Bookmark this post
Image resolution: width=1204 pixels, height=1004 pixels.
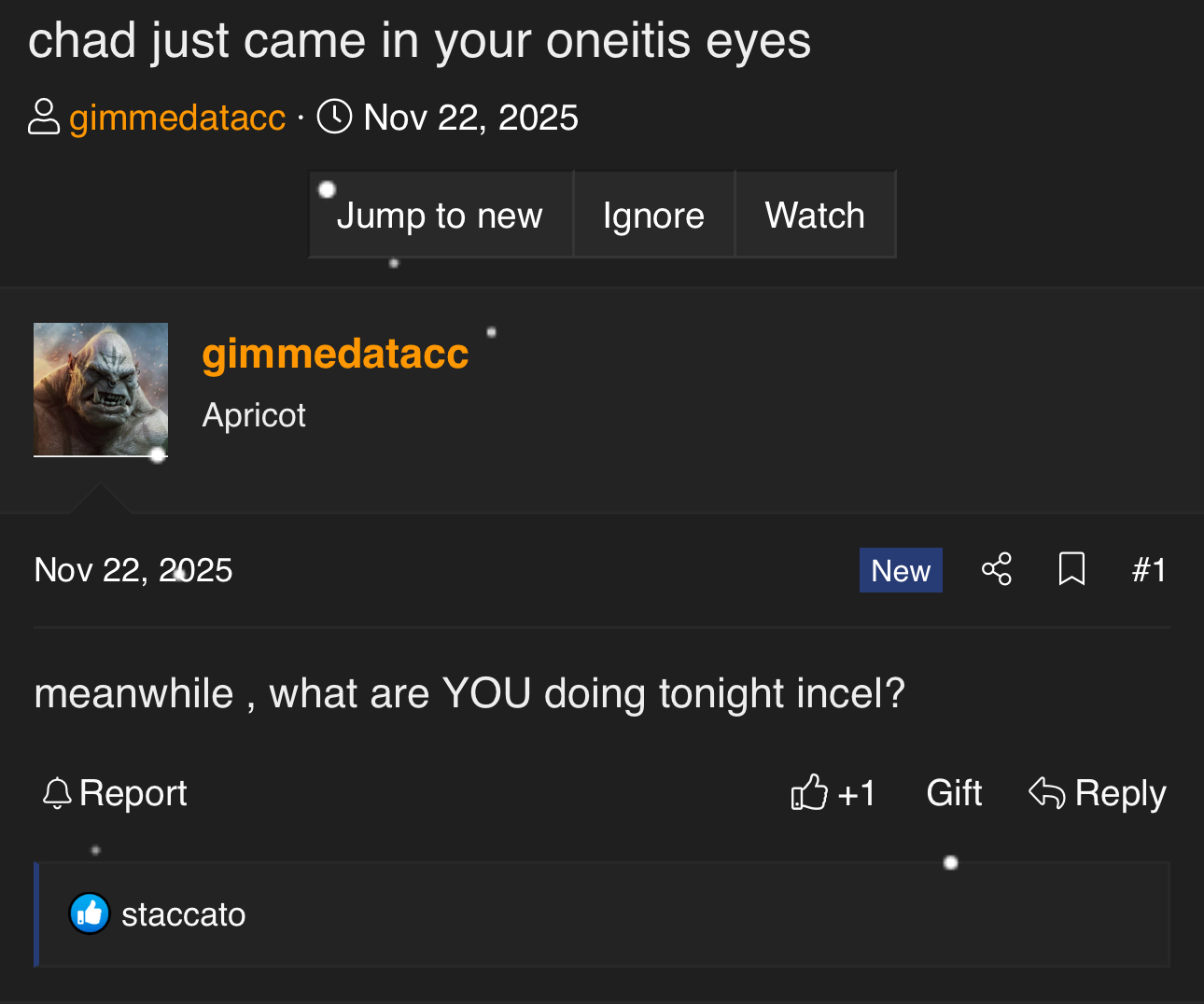(x=1071, y=569)
